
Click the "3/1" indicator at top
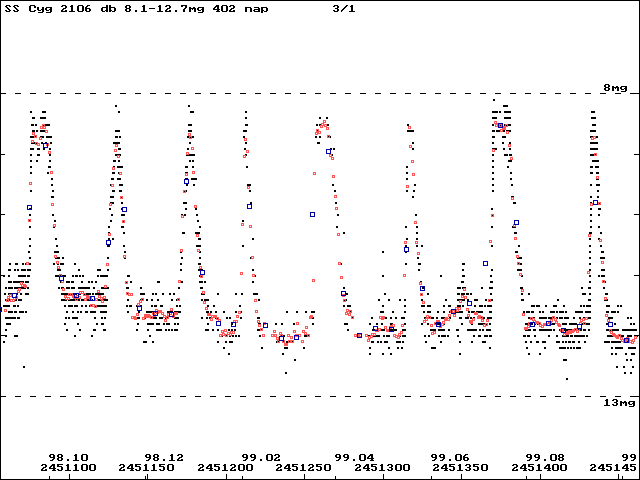coord(344,9)
